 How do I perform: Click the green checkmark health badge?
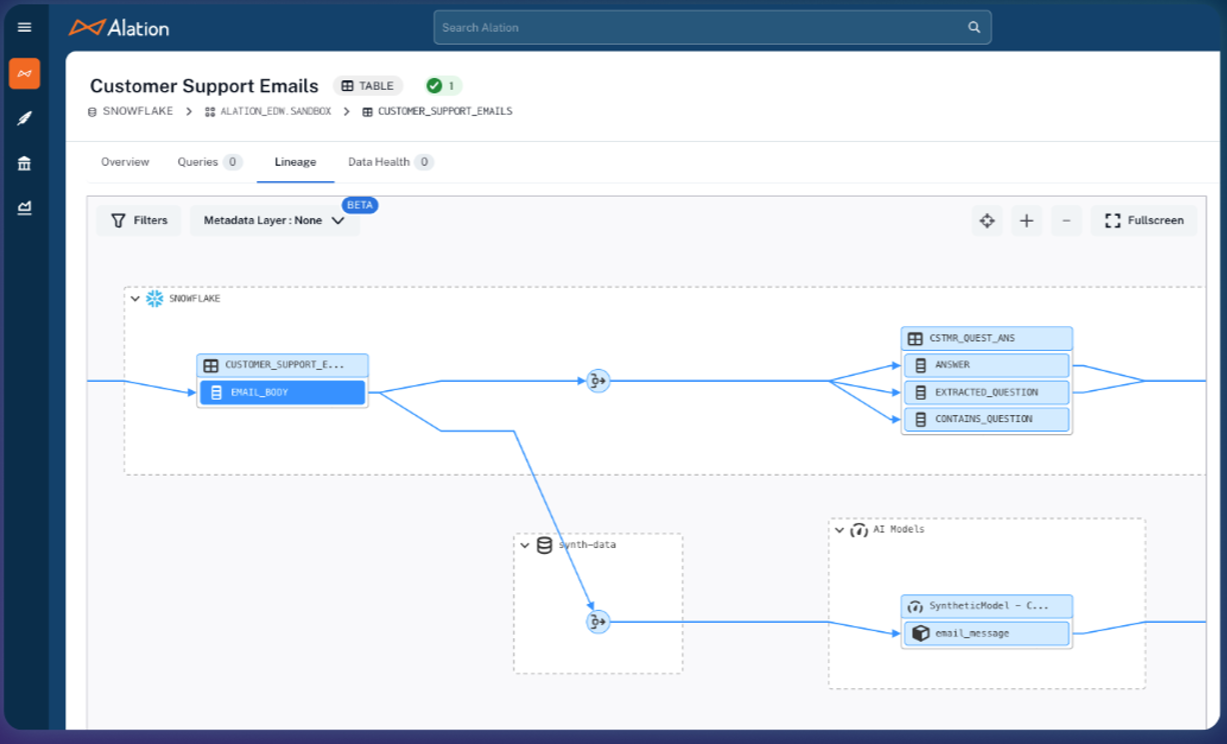coord(442,86)
